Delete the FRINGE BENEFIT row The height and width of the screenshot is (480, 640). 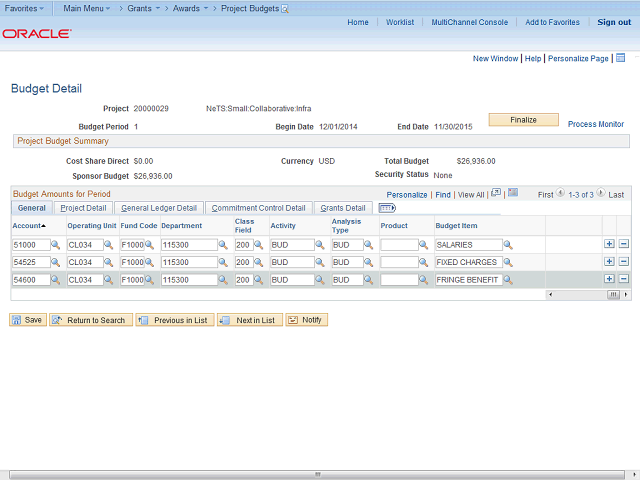pos(623,279)
